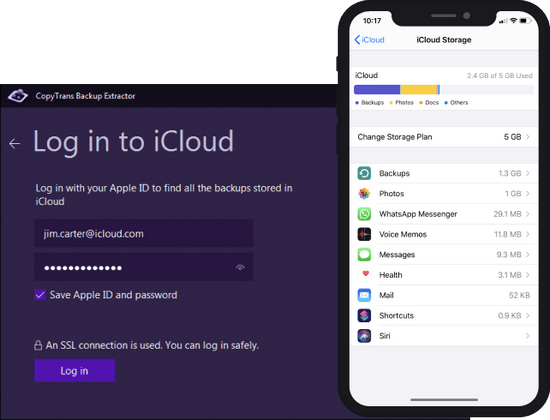Tap the iCloud Storage title on phone
The width and height of the screenshot is (550, 420).
point(444,40)
